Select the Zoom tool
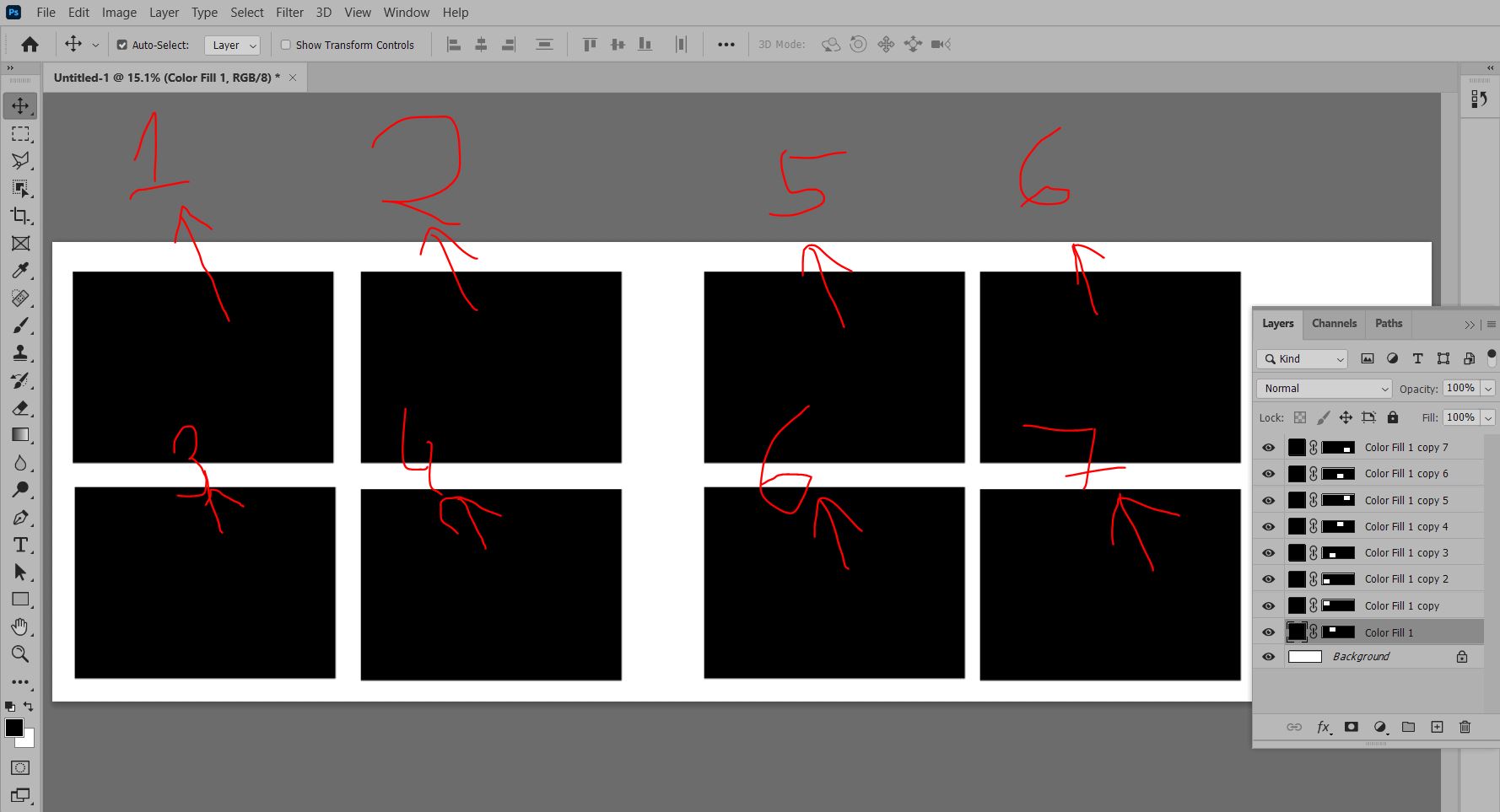Viewport: 1500px width, 812px height. click(x=20, y=654)
